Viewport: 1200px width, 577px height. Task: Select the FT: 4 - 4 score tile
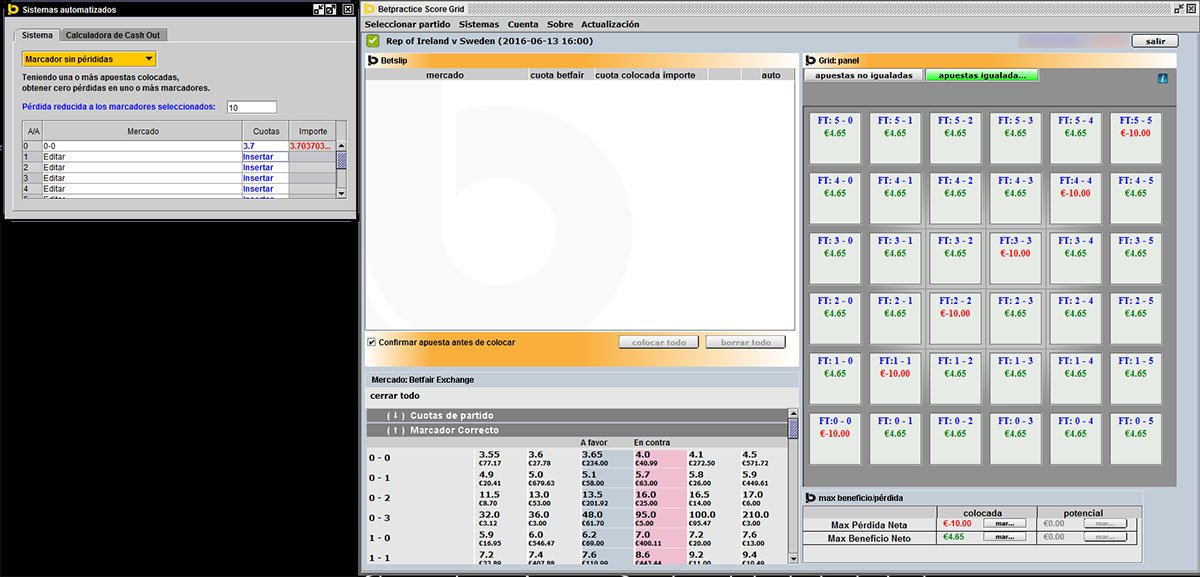click(x=1075, y=196)
